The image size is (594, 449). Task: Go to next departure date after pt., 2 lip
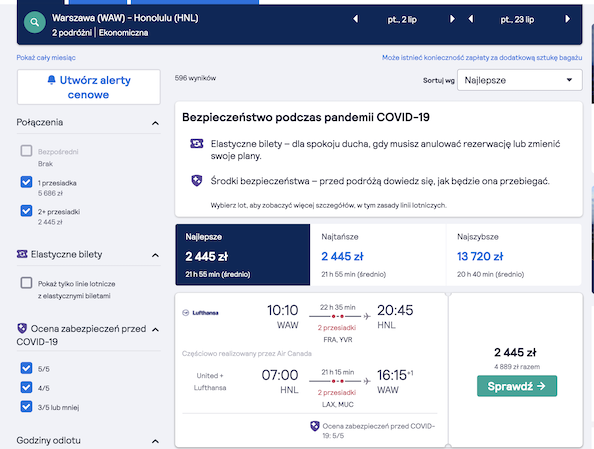click(452, 19)
